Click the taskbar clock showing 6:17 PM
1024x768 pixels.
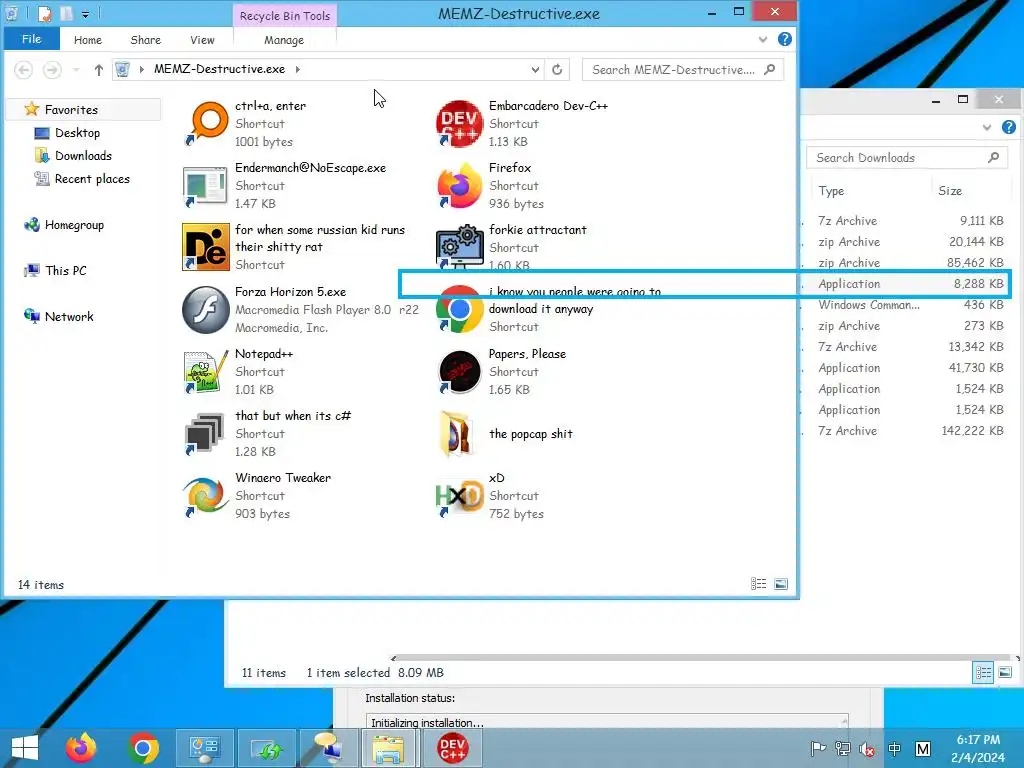click(x=978, y=748)
